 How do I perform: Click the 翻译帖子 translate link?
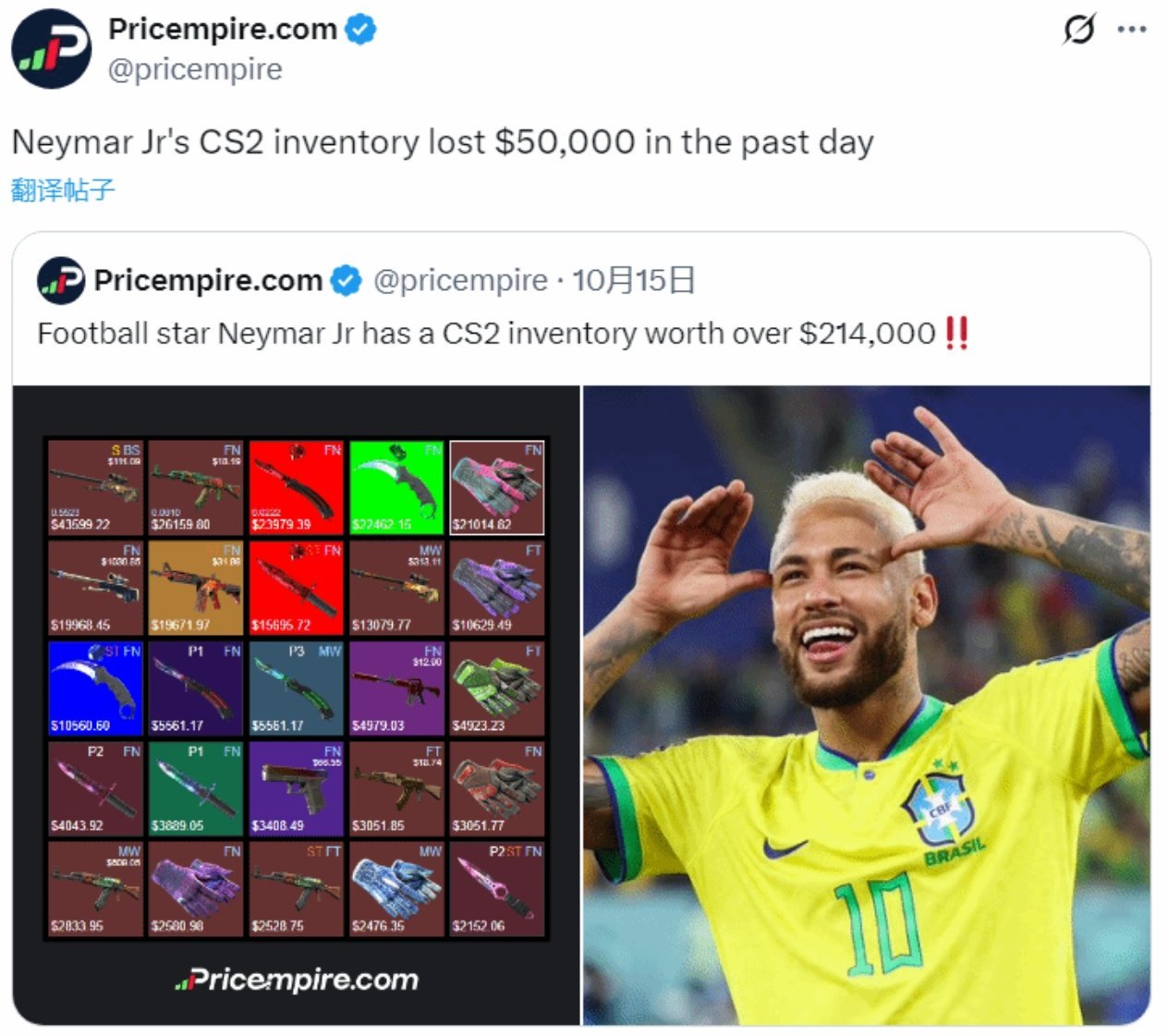click(x=63, y=190)
